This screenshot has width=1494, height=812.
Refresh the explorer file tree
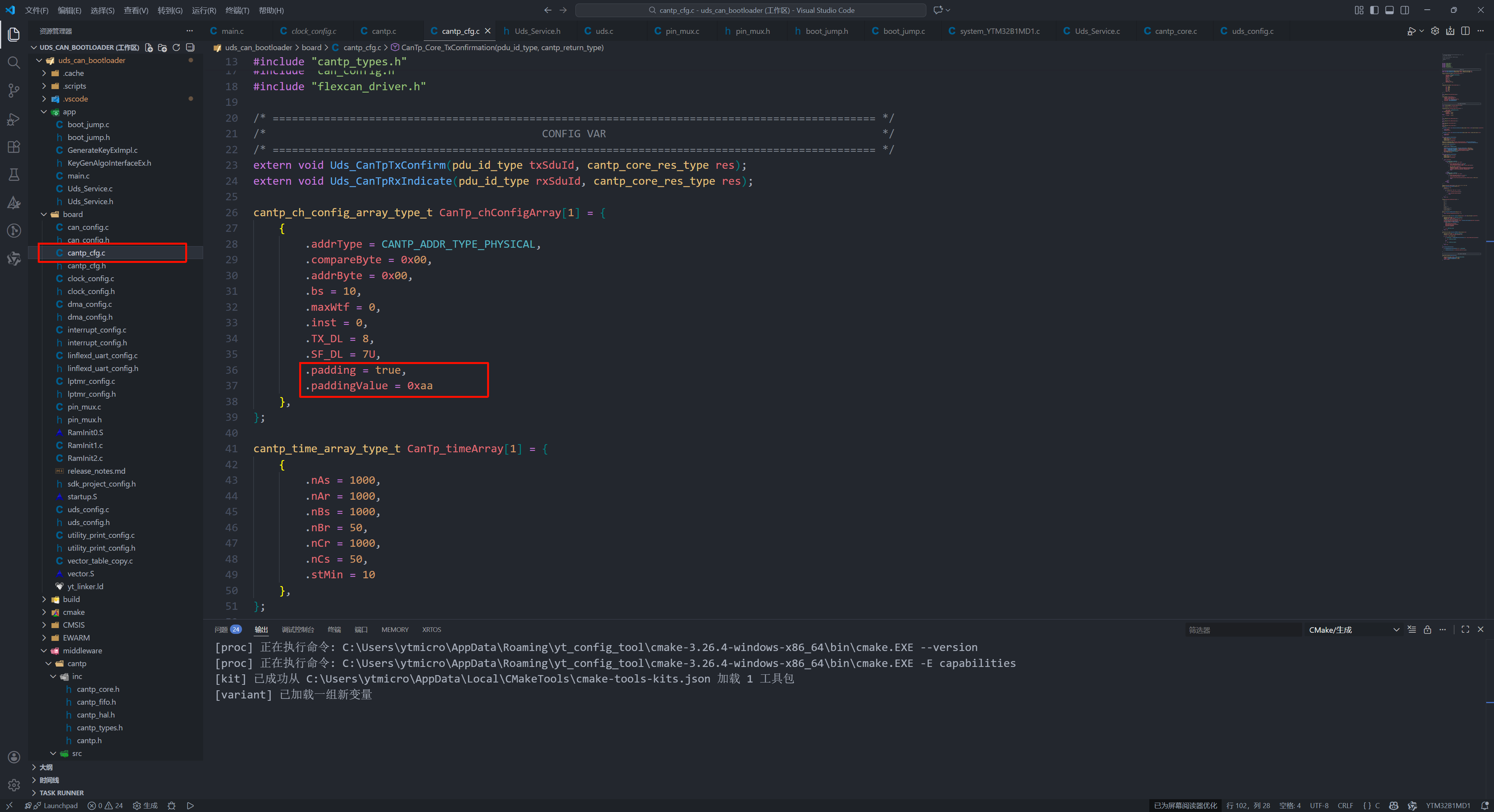coord(176,47)
